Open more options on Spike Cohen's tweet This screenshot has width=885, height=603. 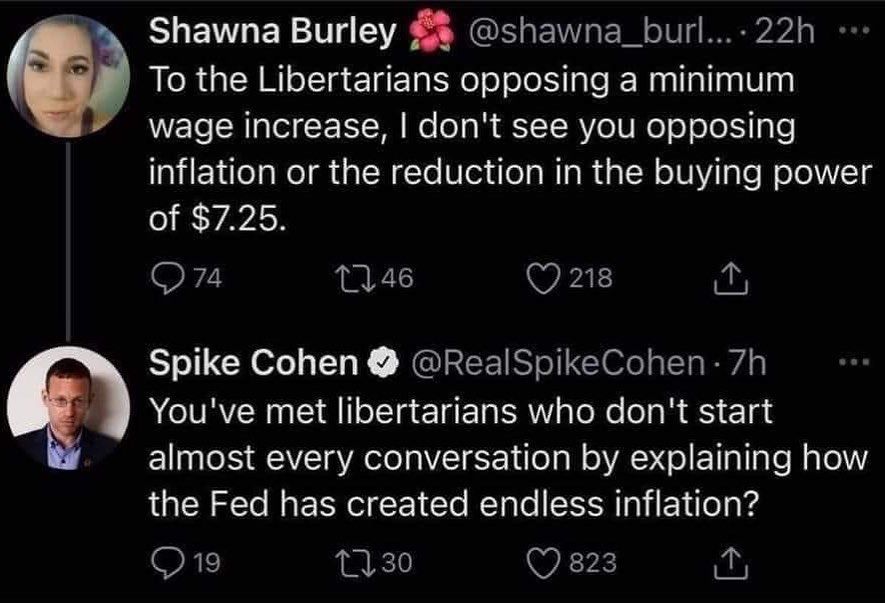853,361
